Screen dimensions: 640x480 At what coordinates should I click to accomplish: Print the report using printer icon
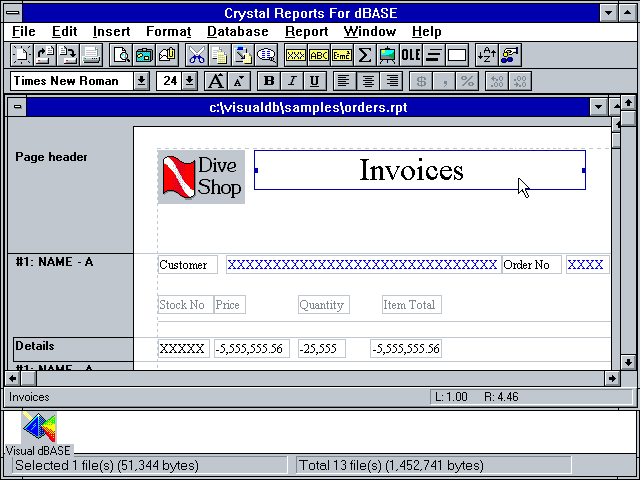click(91, 55)
